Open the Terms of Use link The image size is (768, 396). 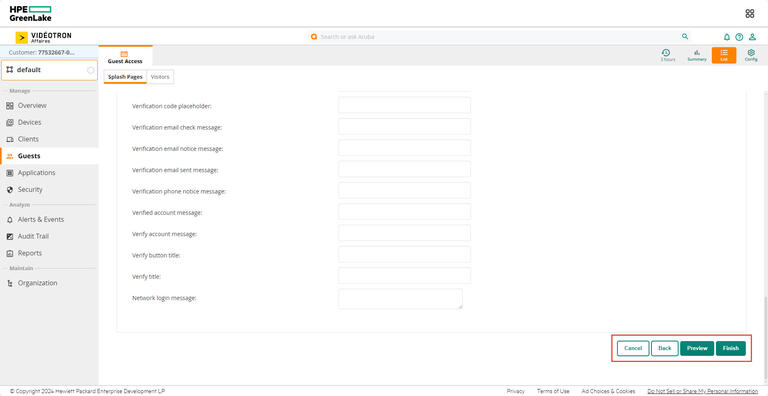[x=552, y=391]
